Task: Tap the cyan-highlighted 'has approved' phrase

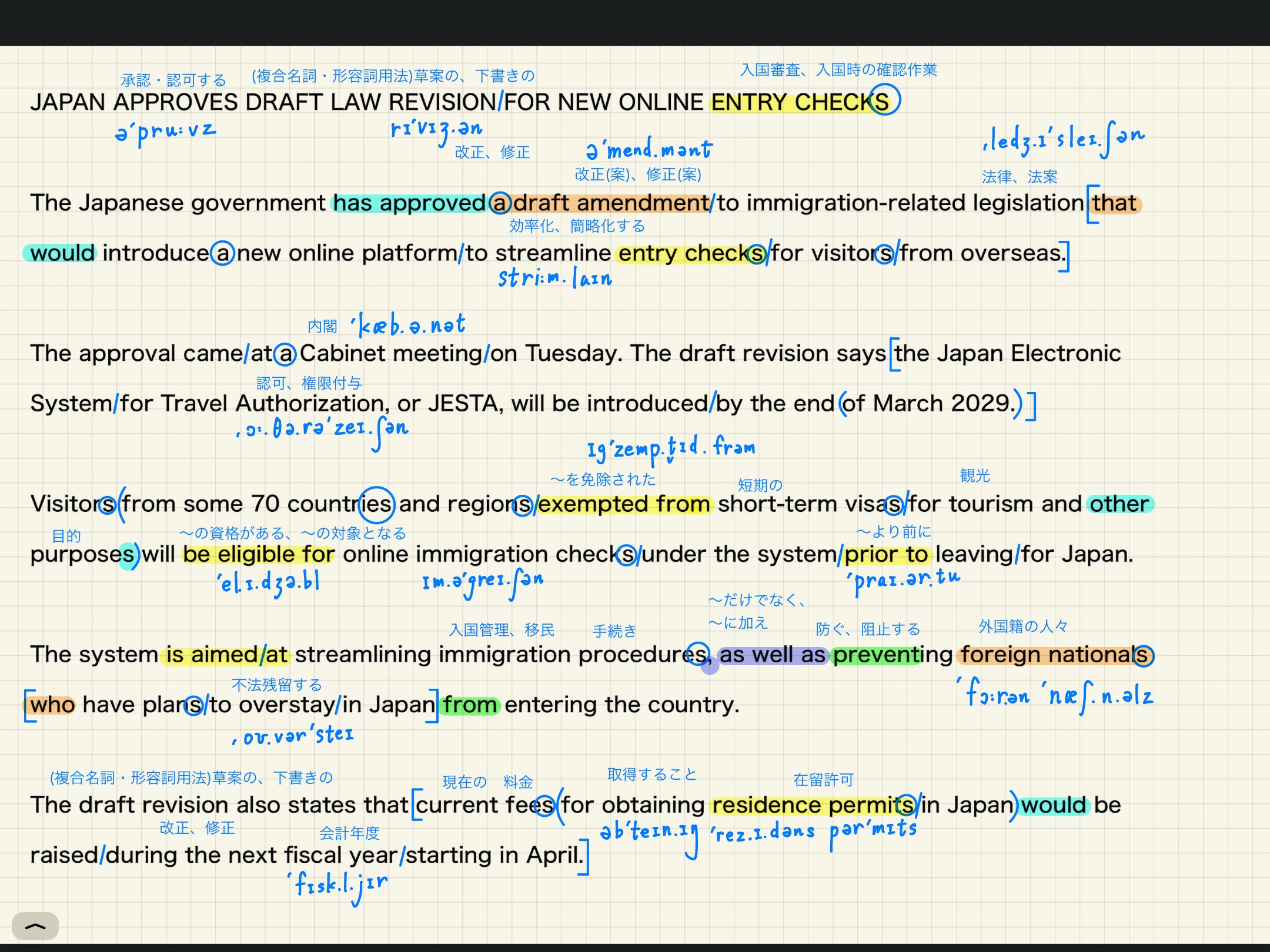Action: 409,203
